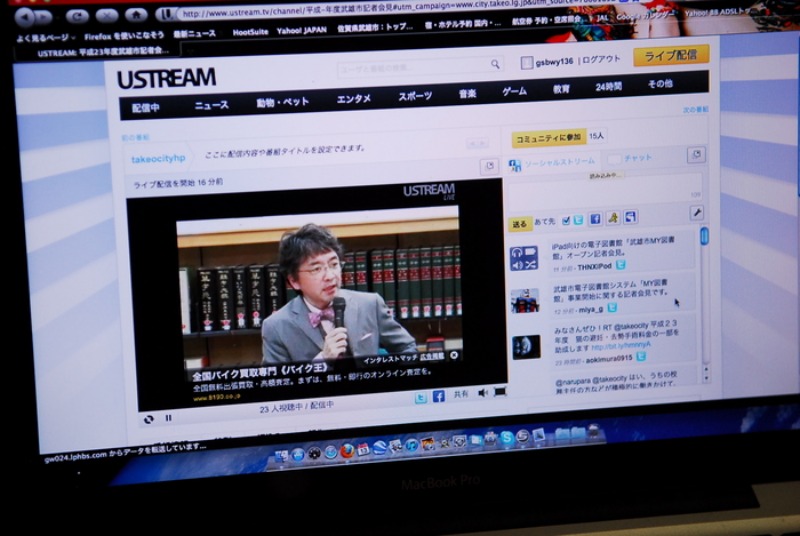Open the スポーツ category
The image size is (800, 536).
point(415,96)
